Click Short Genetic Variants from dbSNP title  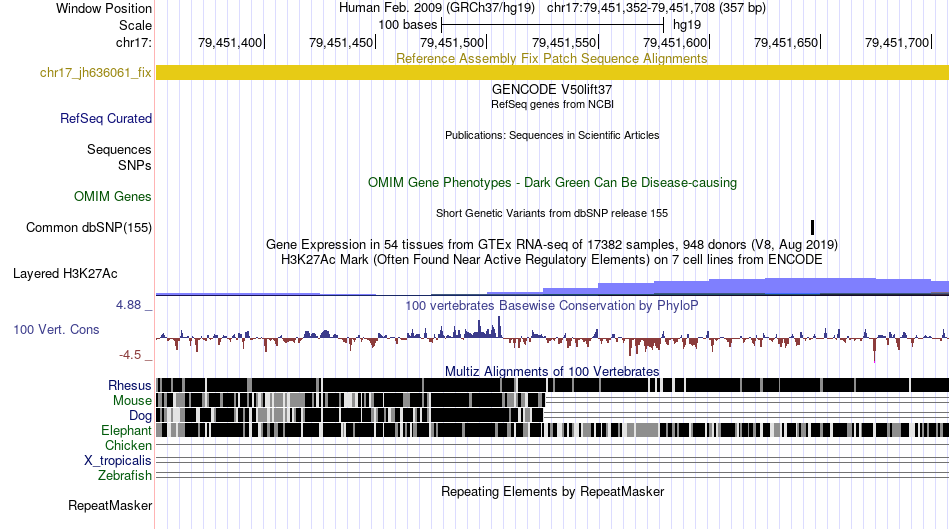point(552,213)
